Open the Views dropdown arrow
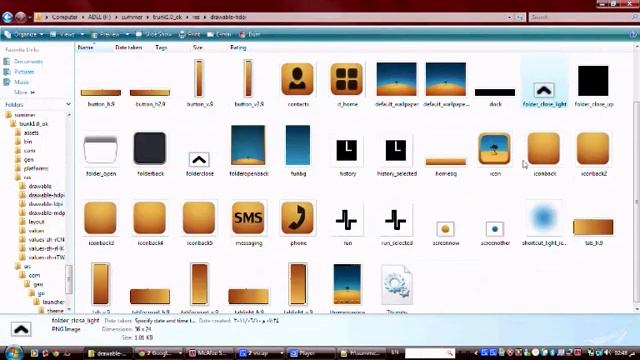Screen dimensions: 640x360 (x=82, y=35)
